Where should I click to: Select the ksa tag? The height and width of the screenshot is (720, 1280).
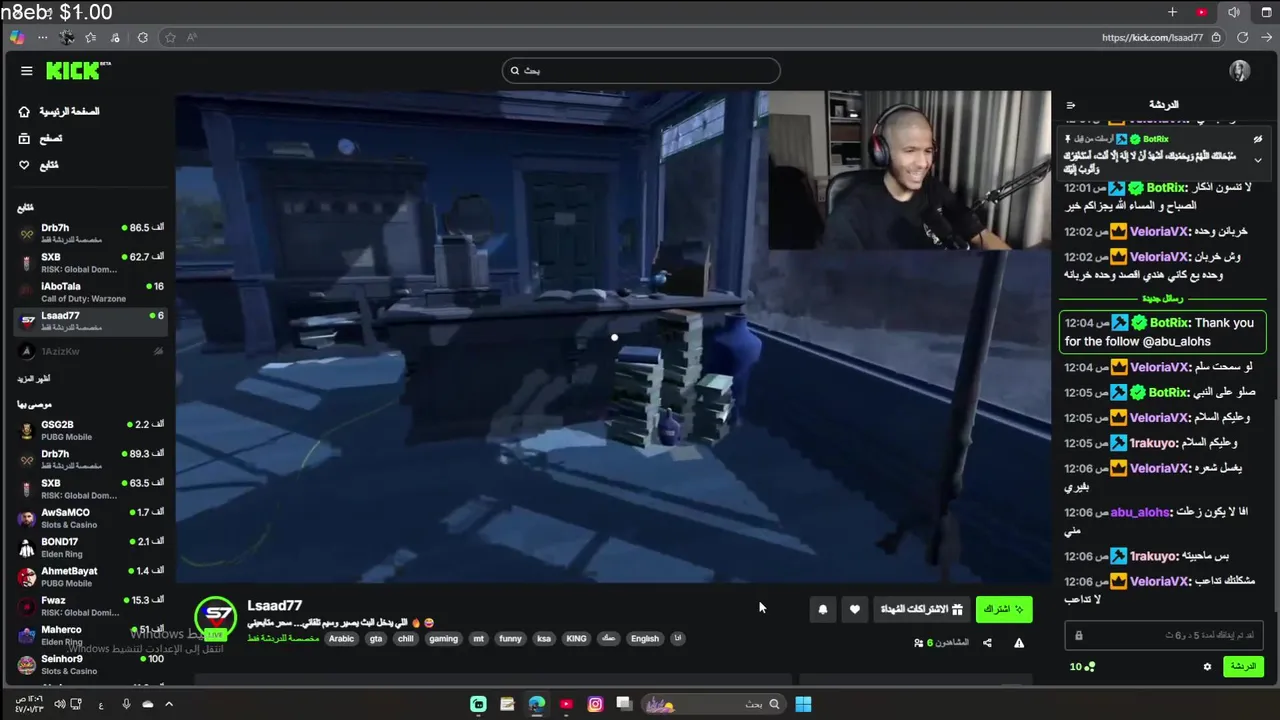pyautogui.click(x=544, y=639)
